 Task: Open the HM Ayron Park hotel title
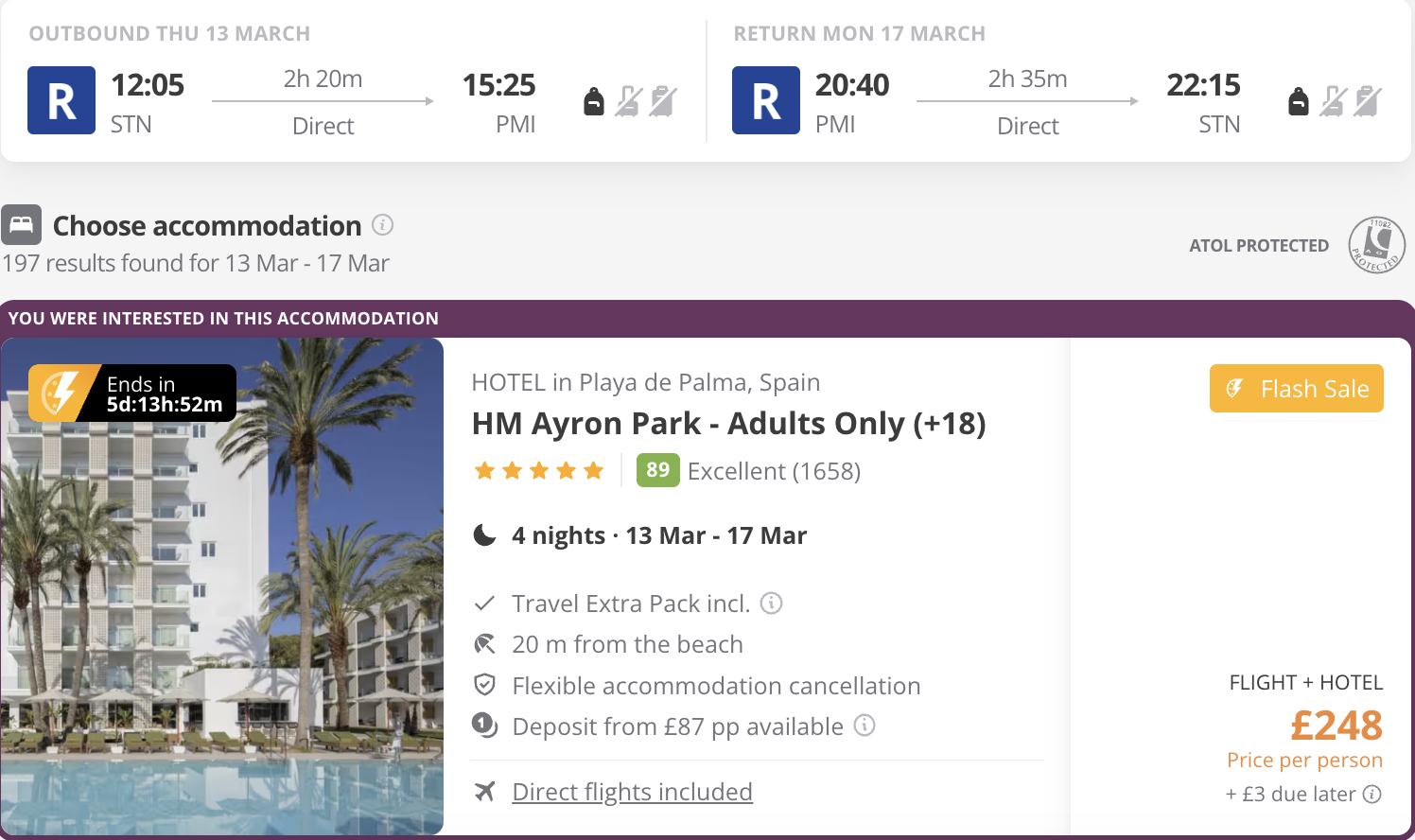tap(728, 424)
